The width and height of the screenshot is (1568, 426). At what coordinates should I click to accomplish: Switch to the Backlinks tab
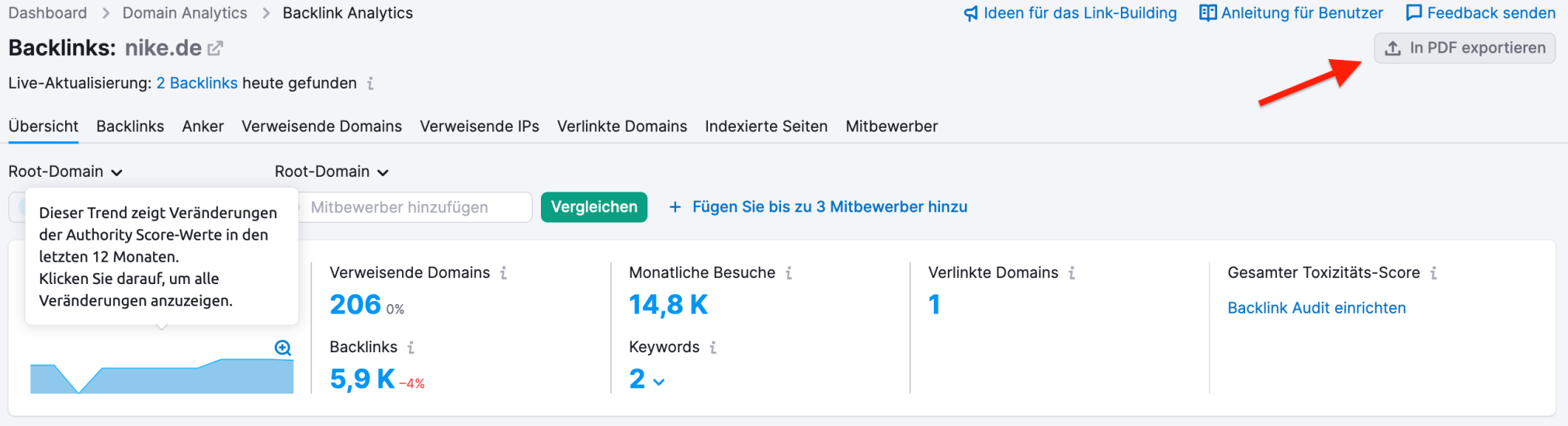pyautogui.click(x=130, y=126)
